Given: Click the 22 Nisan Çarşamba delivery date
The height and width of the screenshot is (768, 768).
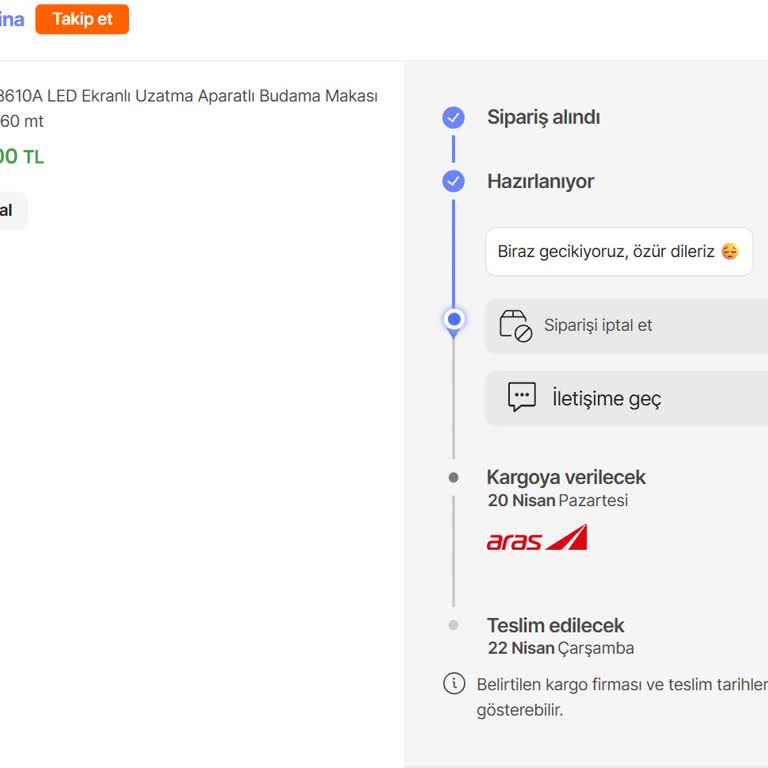Looking at the screenshot, I should tap(560, 648).
